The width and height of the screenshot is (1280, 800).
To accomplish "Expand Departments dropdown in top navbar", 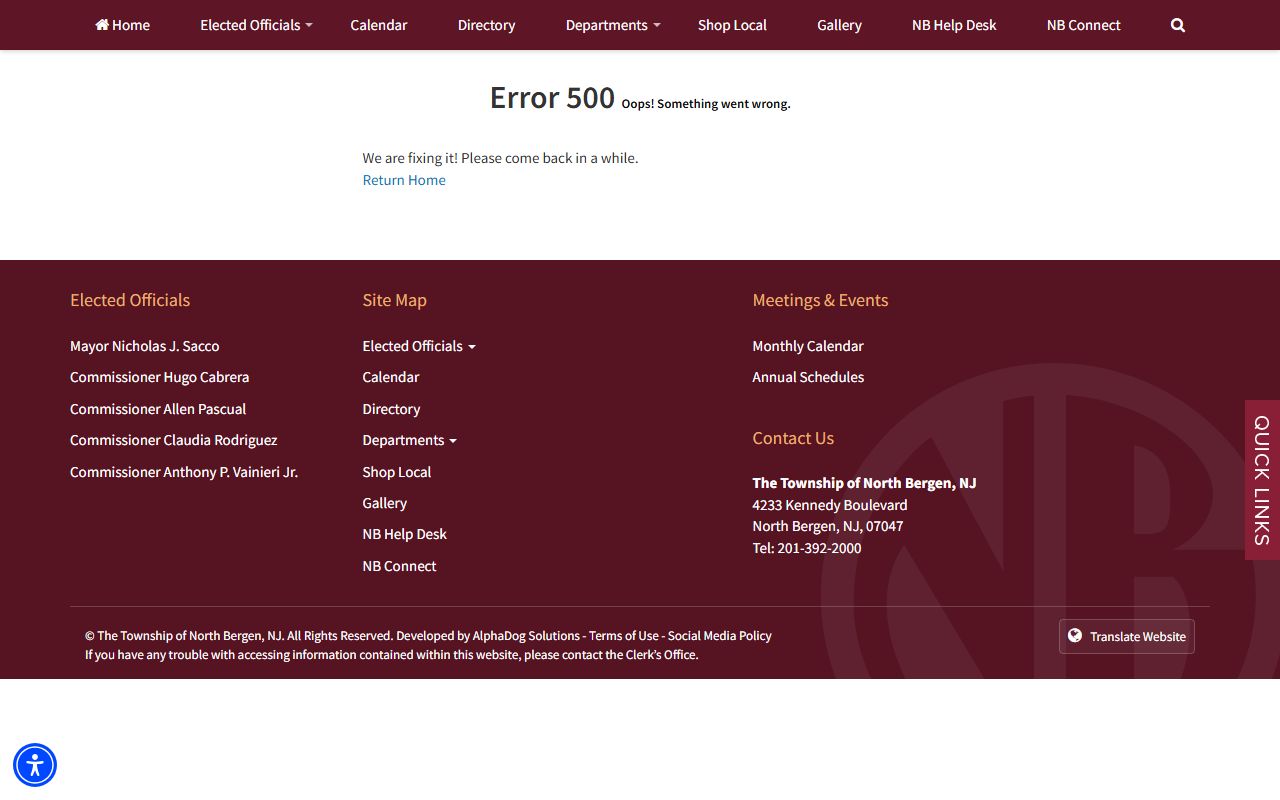I will (x=612, y=25).
